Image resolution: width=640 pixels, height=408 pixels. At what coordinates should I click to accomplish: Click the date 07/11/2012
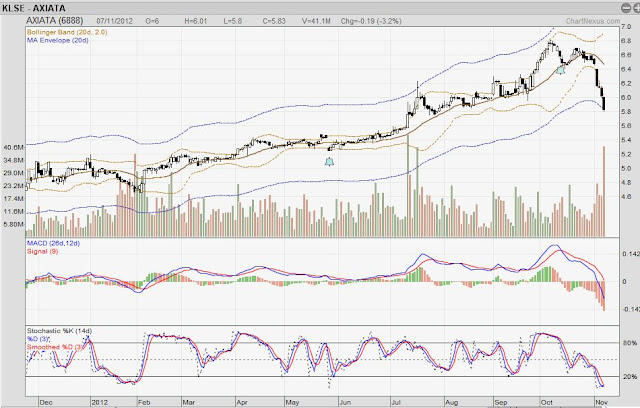115,21
